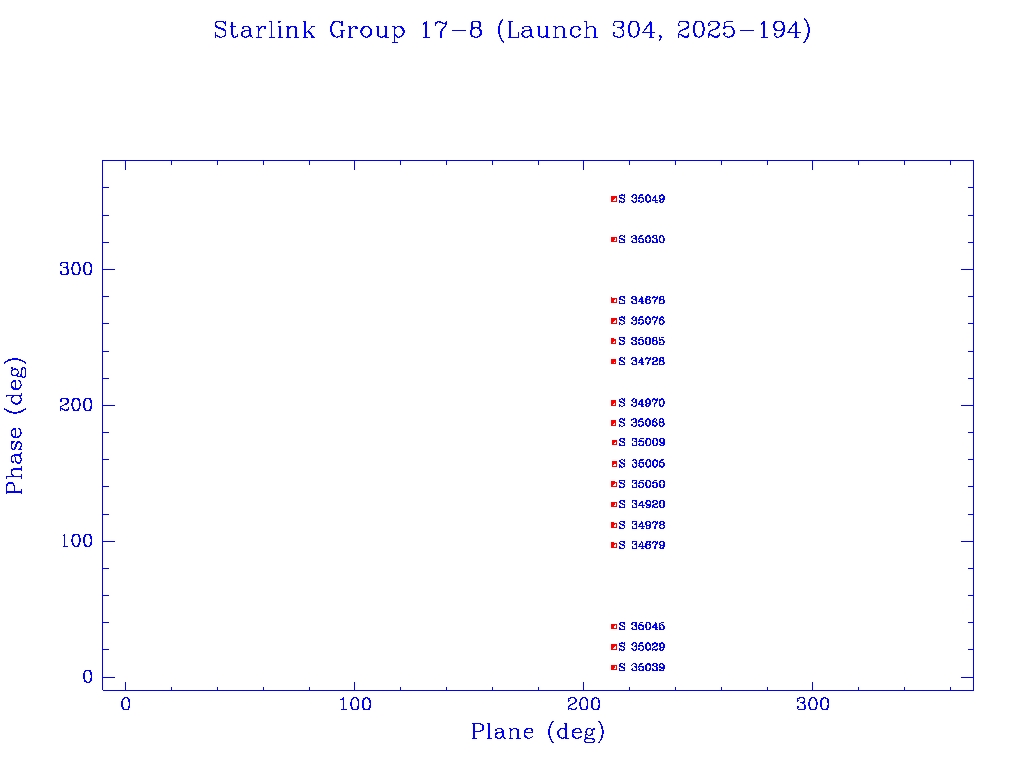Click the S 34978 satellite label
Viewport: 1024px width, 768px height.
pos(642,525)
